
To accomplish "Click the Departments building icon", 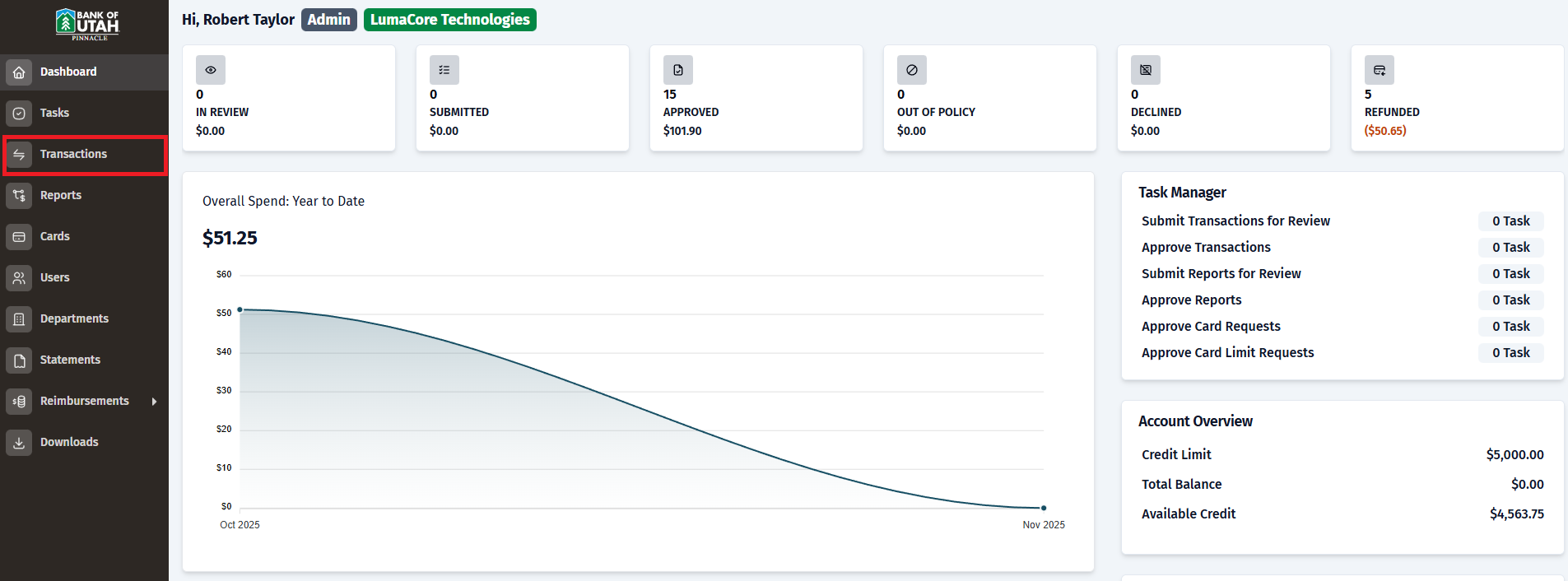I will (x=19, y=319).
